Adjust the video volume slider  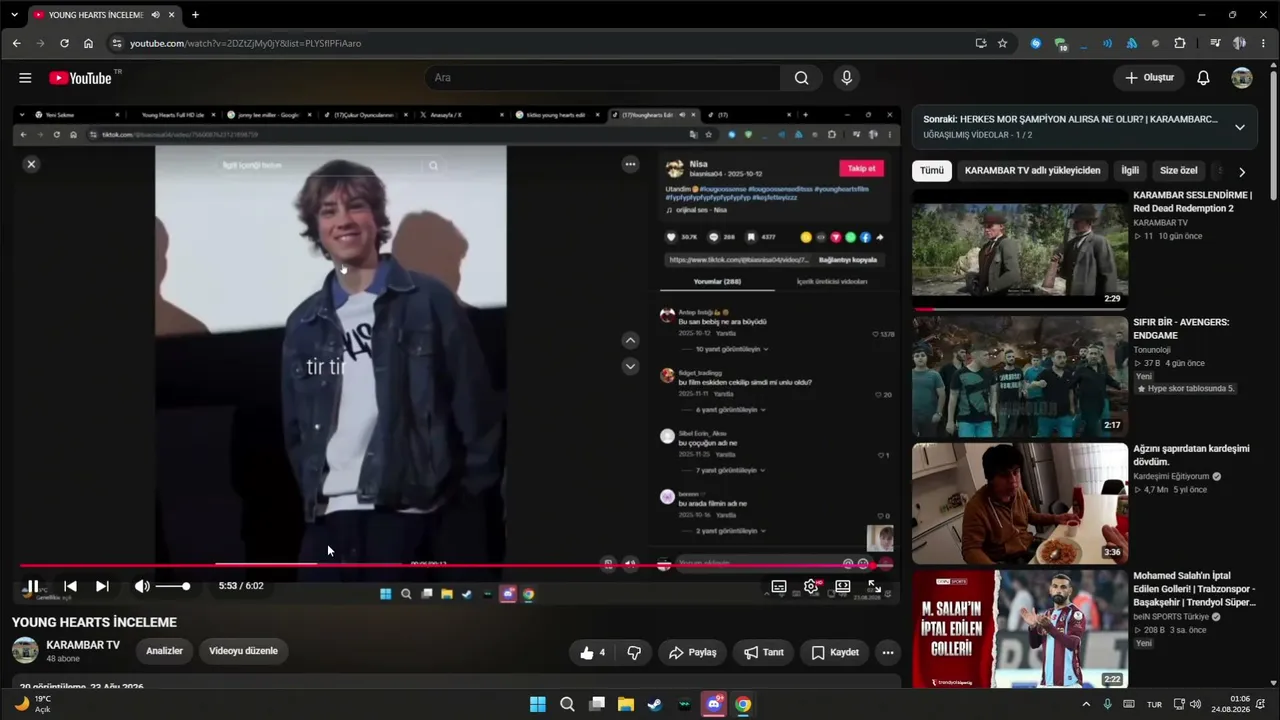pyautogui.click(x=172, y=586)
